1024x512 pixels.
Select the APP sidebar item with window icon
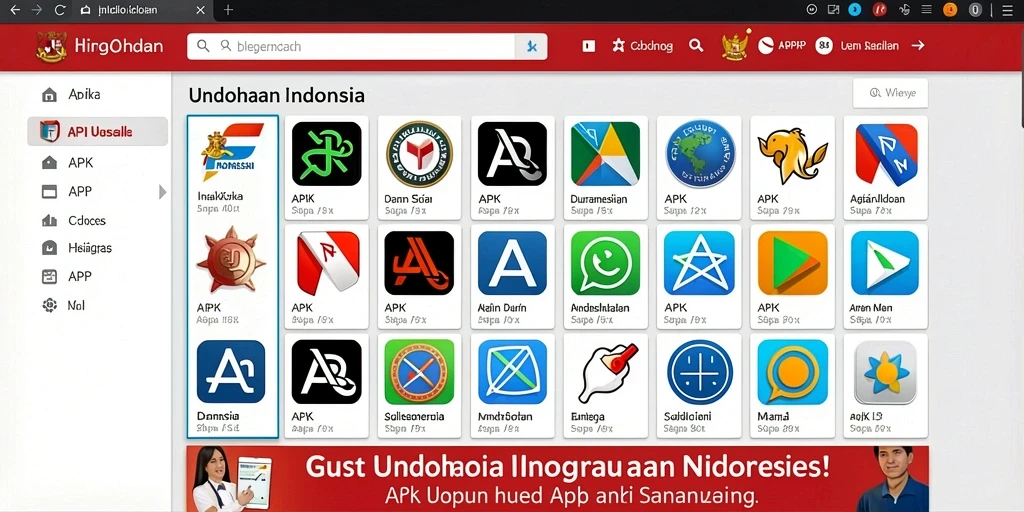[x=68, y=191]
